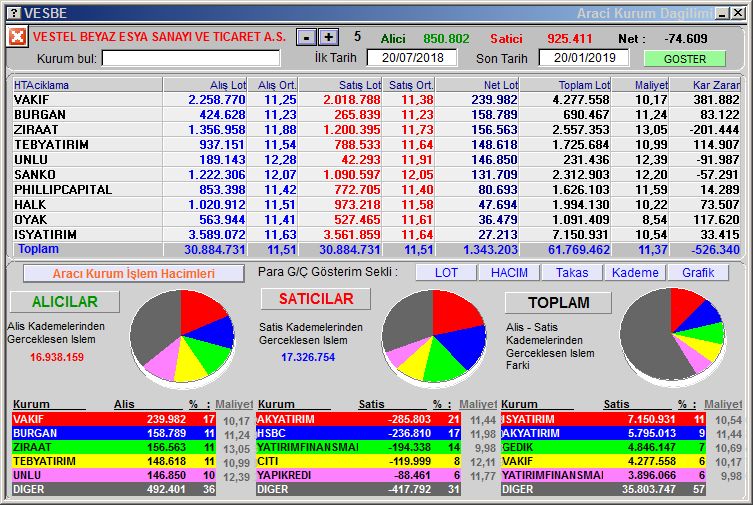The image size is (753, 505).
Task: Click the Alici value 850.802
Action: [x=446, y=38]
